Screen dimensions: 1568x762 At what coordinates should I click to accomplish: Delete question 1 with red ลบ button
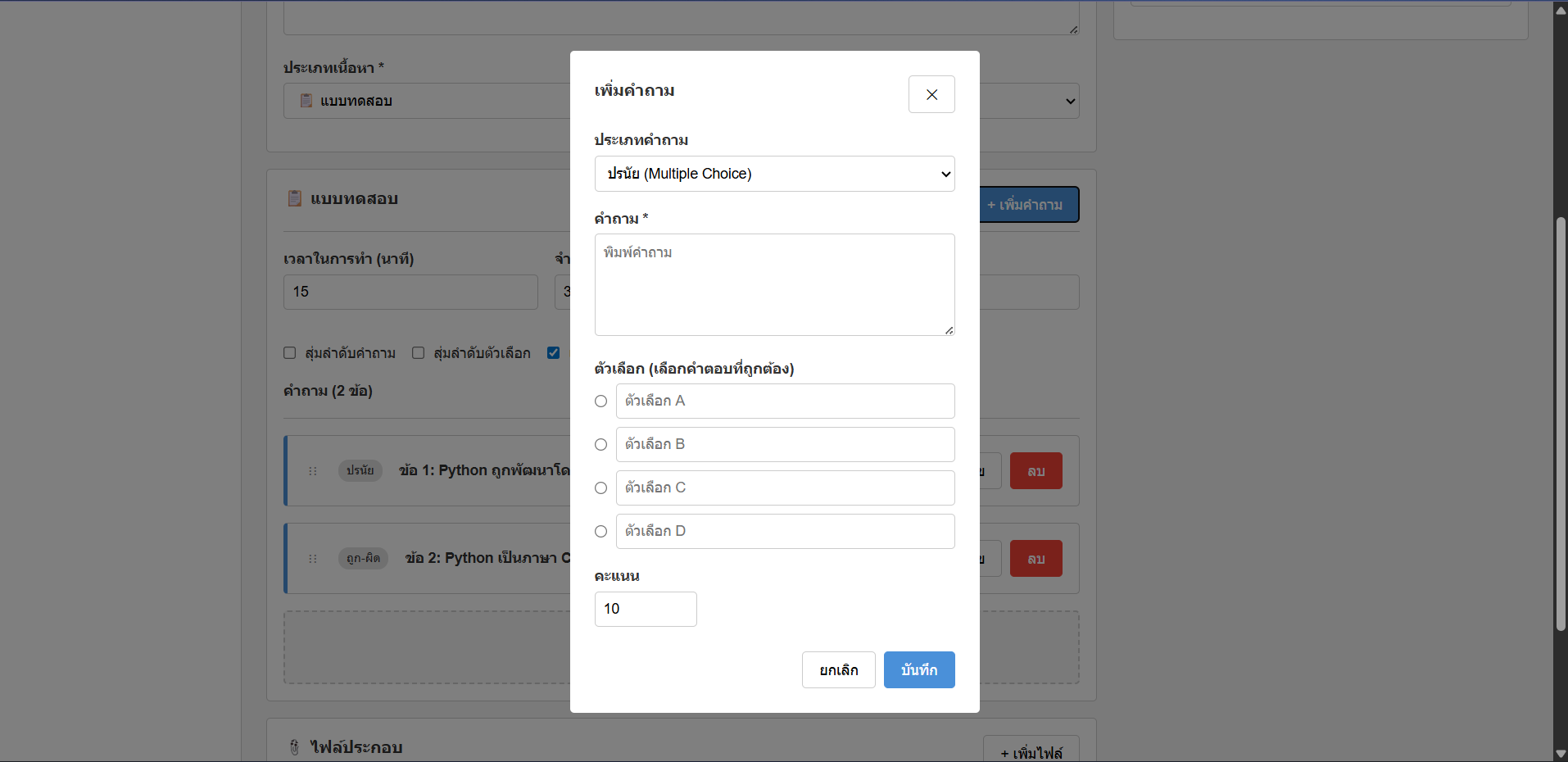point(1036,471)
